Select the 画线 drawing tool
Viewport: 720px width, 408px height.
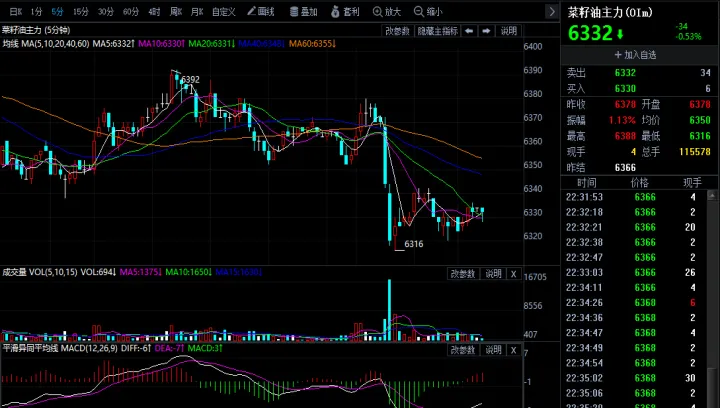point(261,12)
